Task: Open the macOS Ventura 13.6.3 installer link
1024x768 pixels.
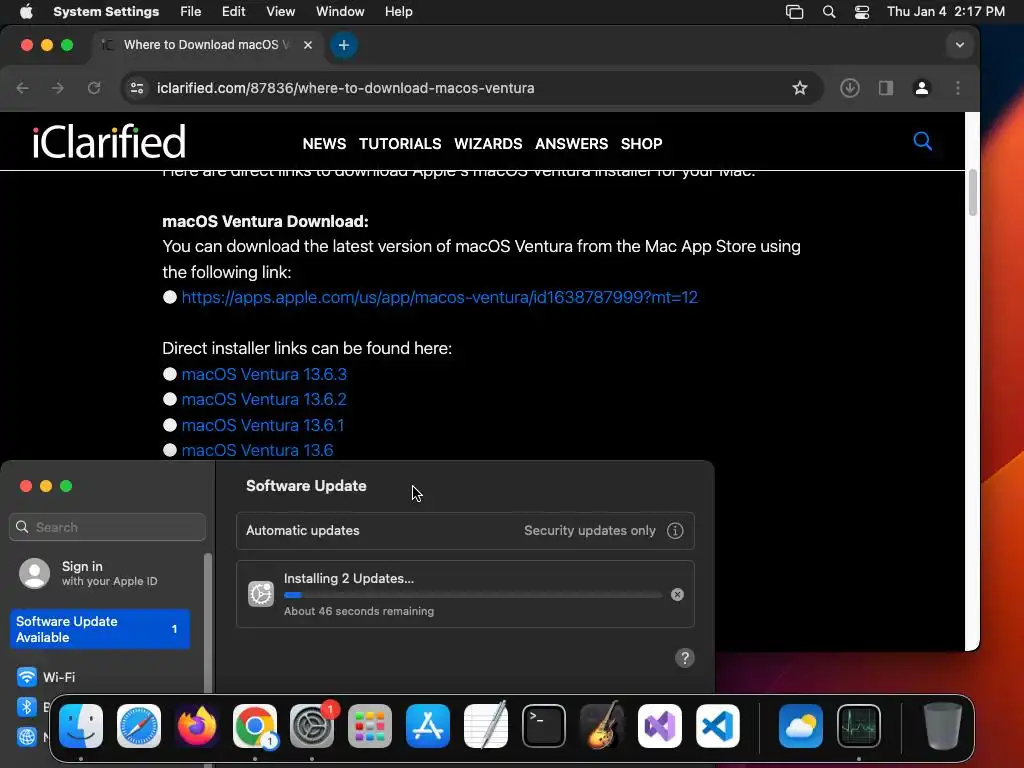Action: [x=264, y=374]
